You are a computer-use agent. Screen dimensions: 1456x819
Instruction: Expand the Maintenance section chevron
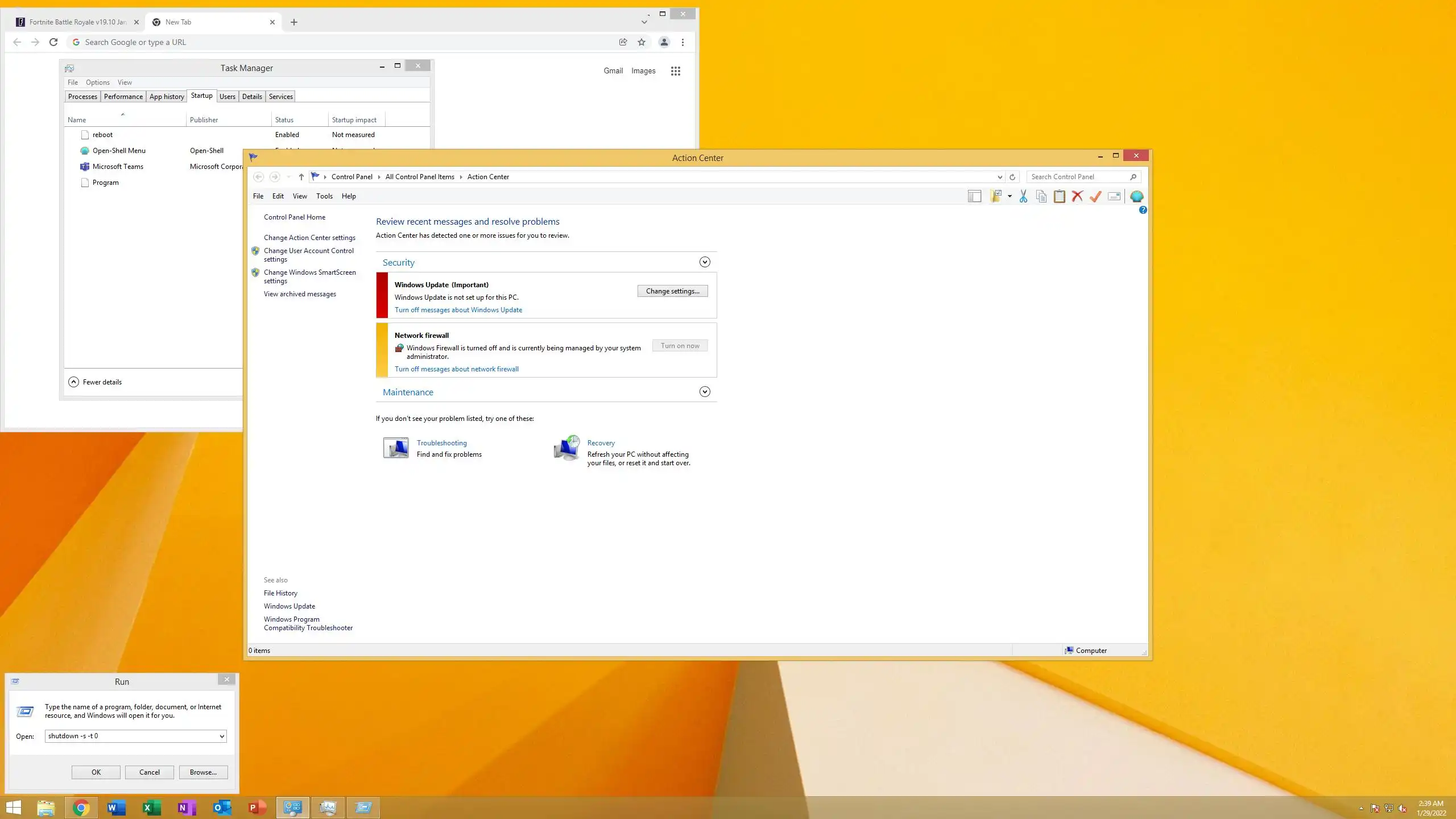click(705, 392)
